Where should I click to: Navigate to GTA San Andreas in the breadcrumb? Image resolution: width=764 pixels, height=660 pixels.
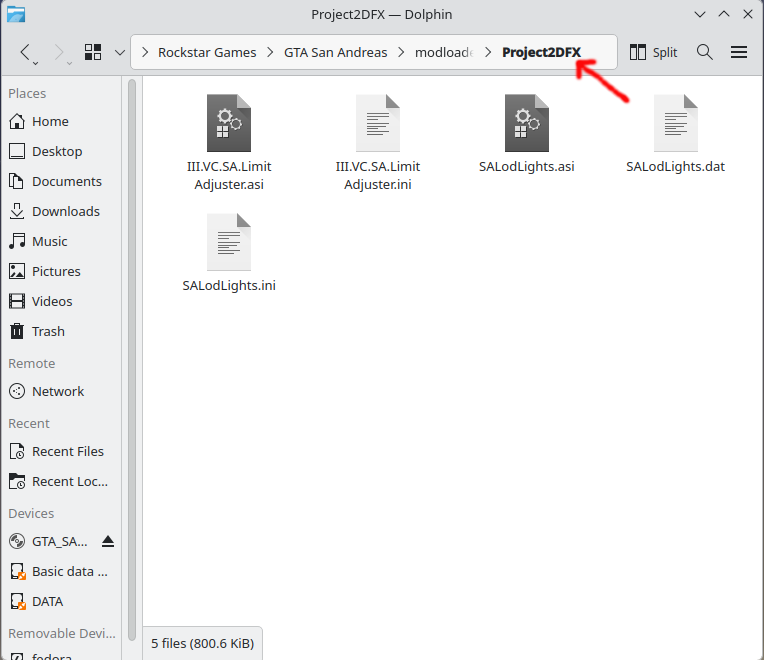(x=336, y=52)
